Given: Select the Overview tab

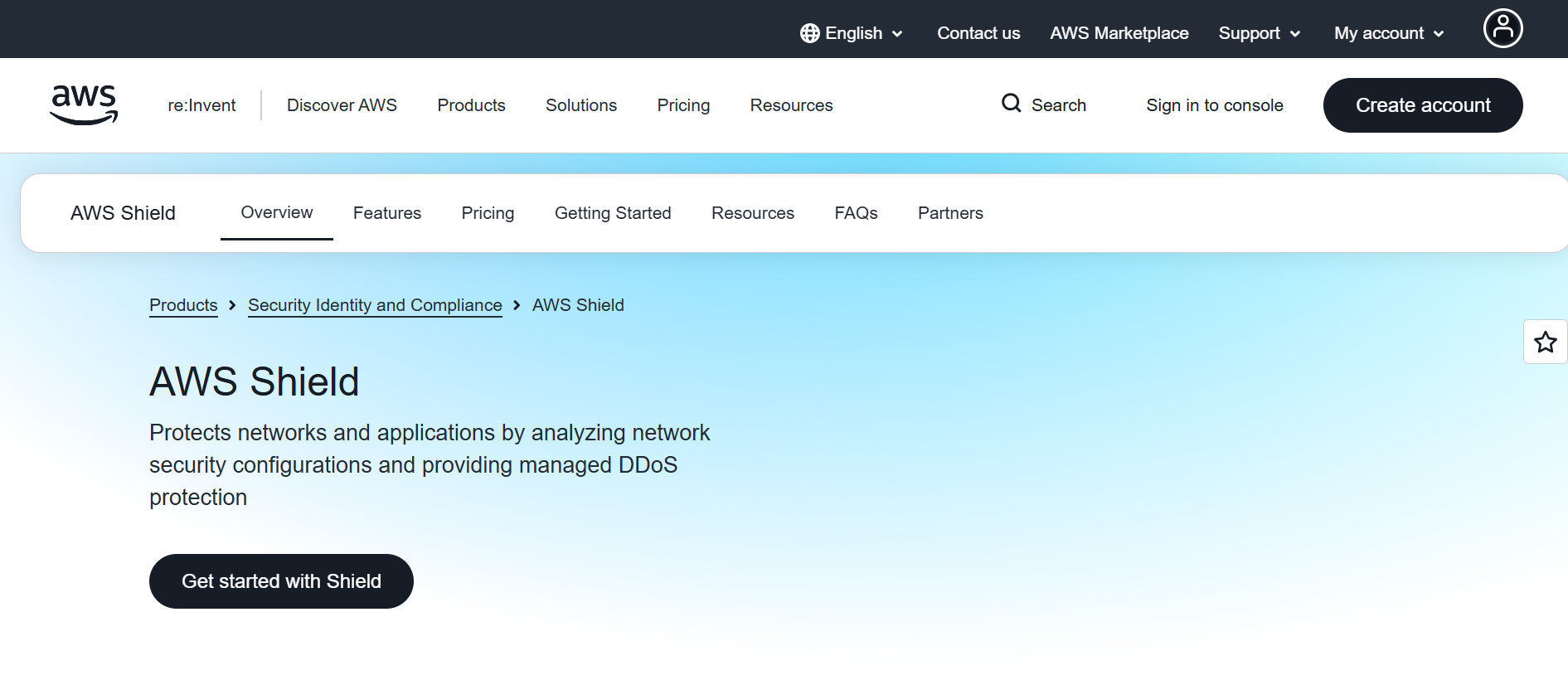Looking at the screenshot, I should tap(277, 212).
